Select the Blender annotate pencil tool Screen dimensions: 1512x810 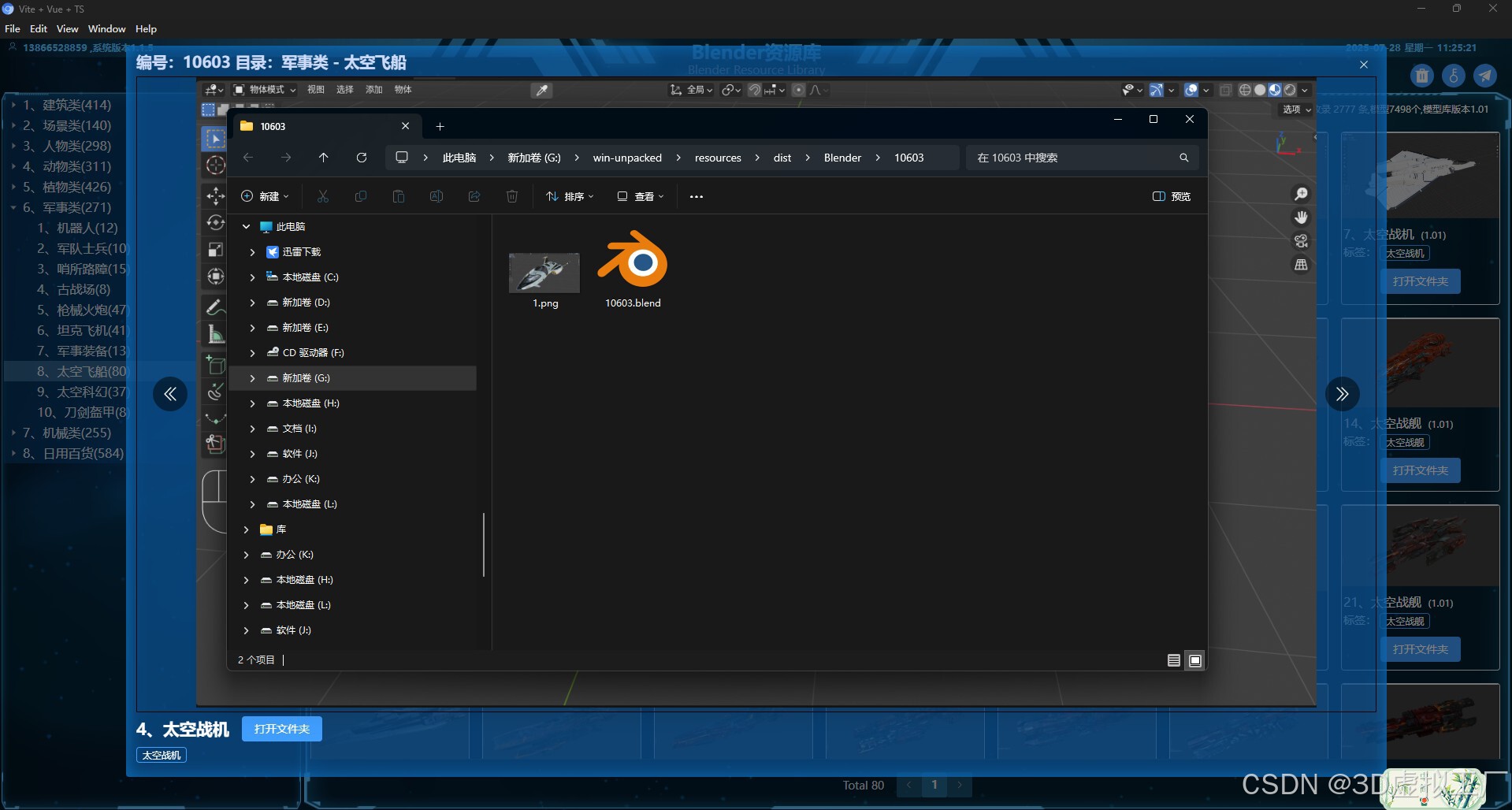[215, 307]
